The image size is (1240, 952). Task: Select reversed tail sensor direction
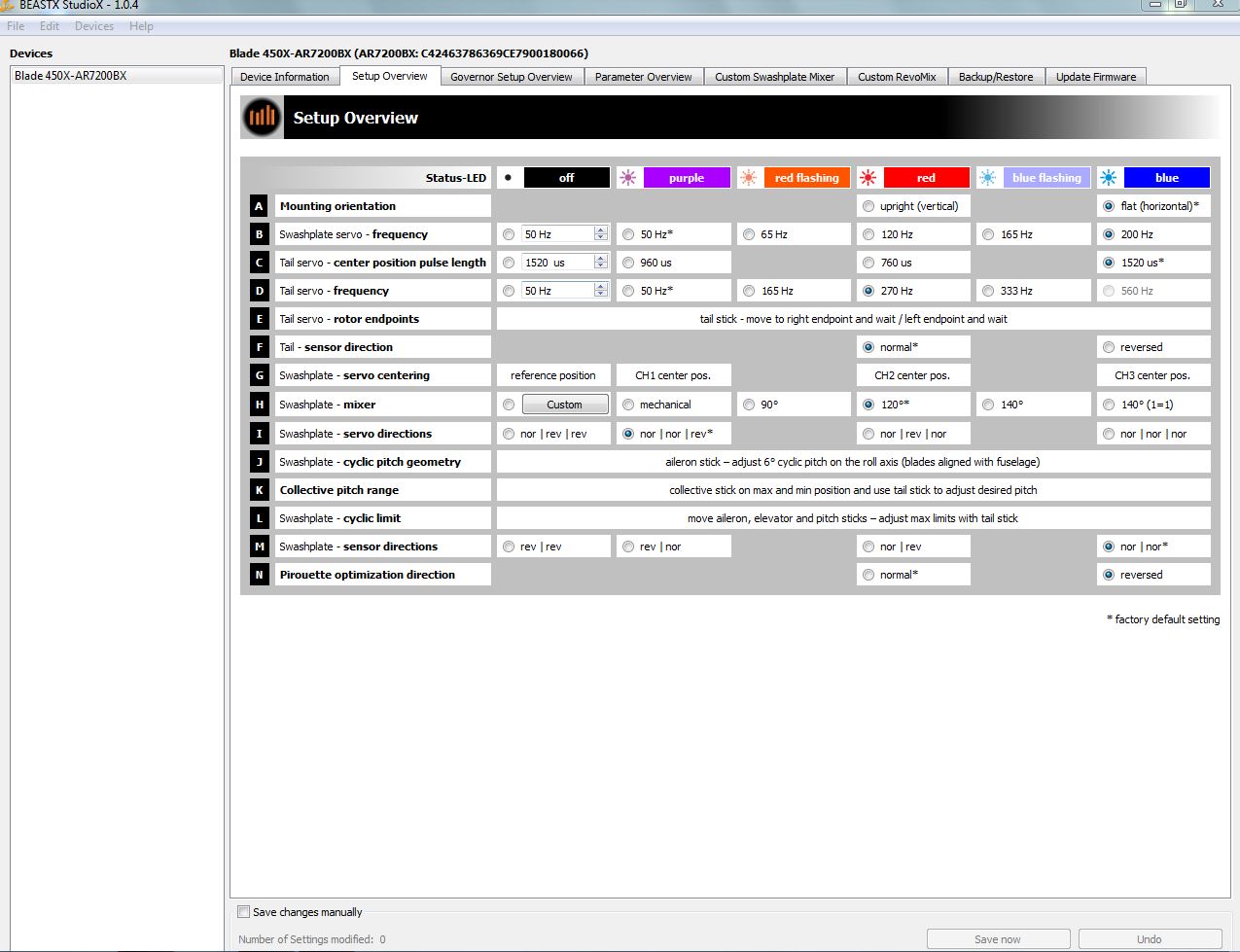click(x=1109, y=347)
